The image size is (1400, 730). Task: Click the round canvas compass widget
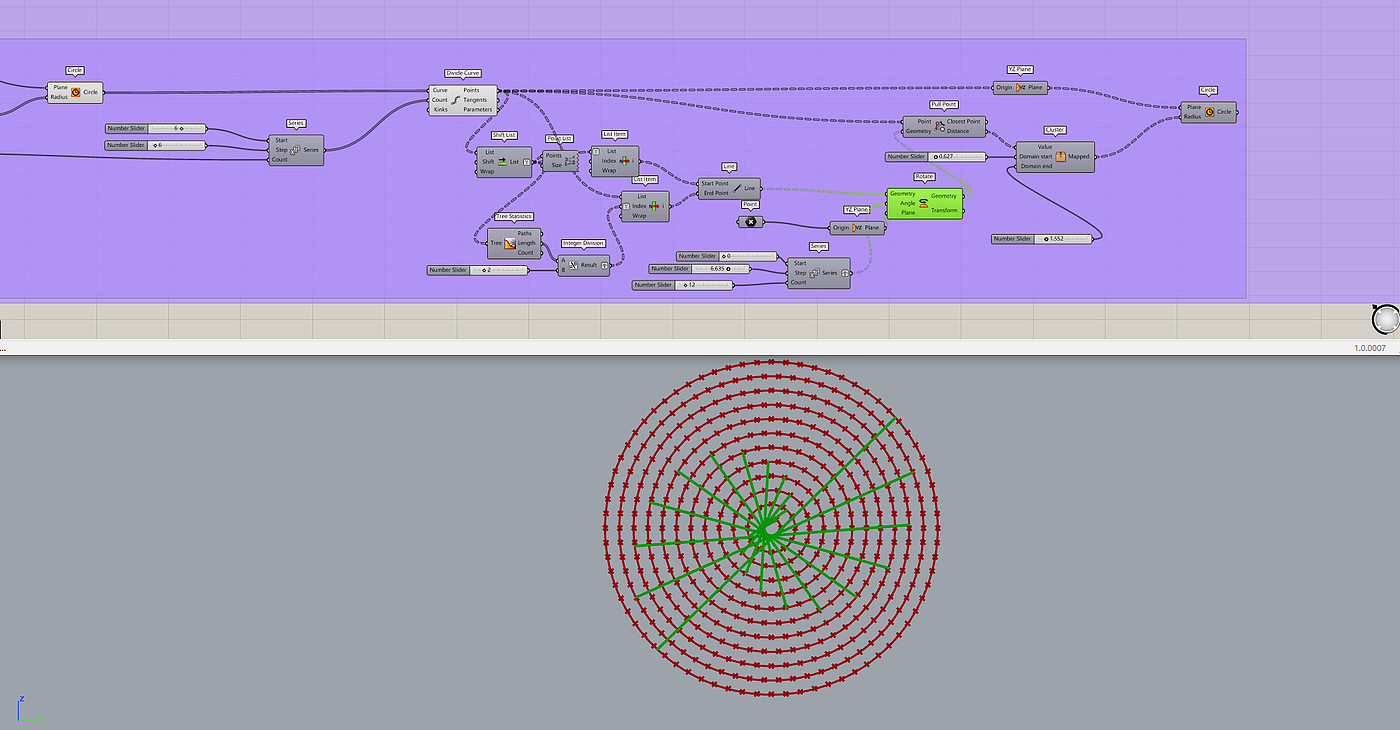point(1387,319)
